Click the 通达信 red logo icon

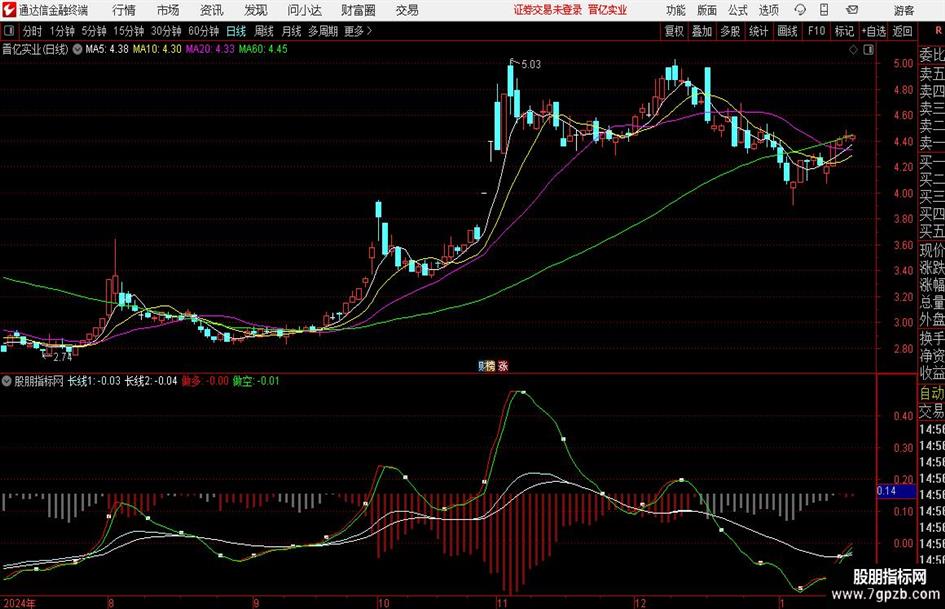10,10
